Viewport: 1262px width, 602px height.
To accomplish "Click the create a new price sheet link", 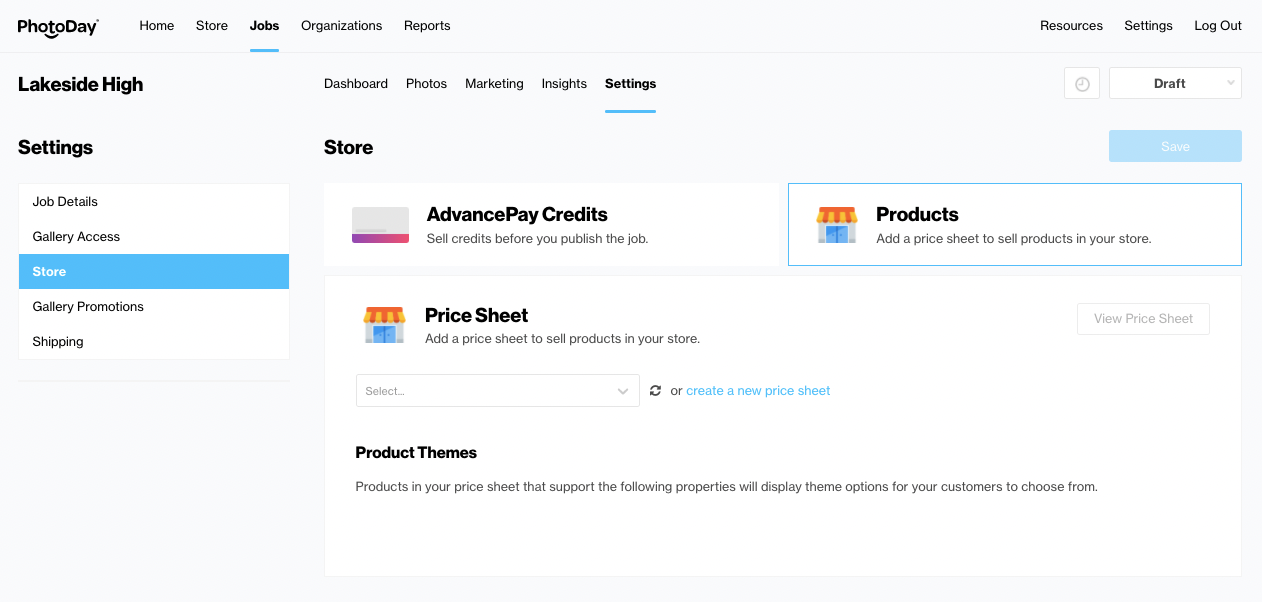I will (x=758, y=391).
